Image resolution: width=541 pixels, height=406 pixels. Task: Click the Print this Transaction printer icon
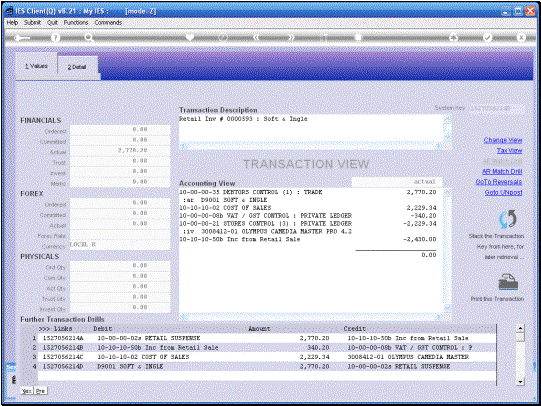(508, 282)
